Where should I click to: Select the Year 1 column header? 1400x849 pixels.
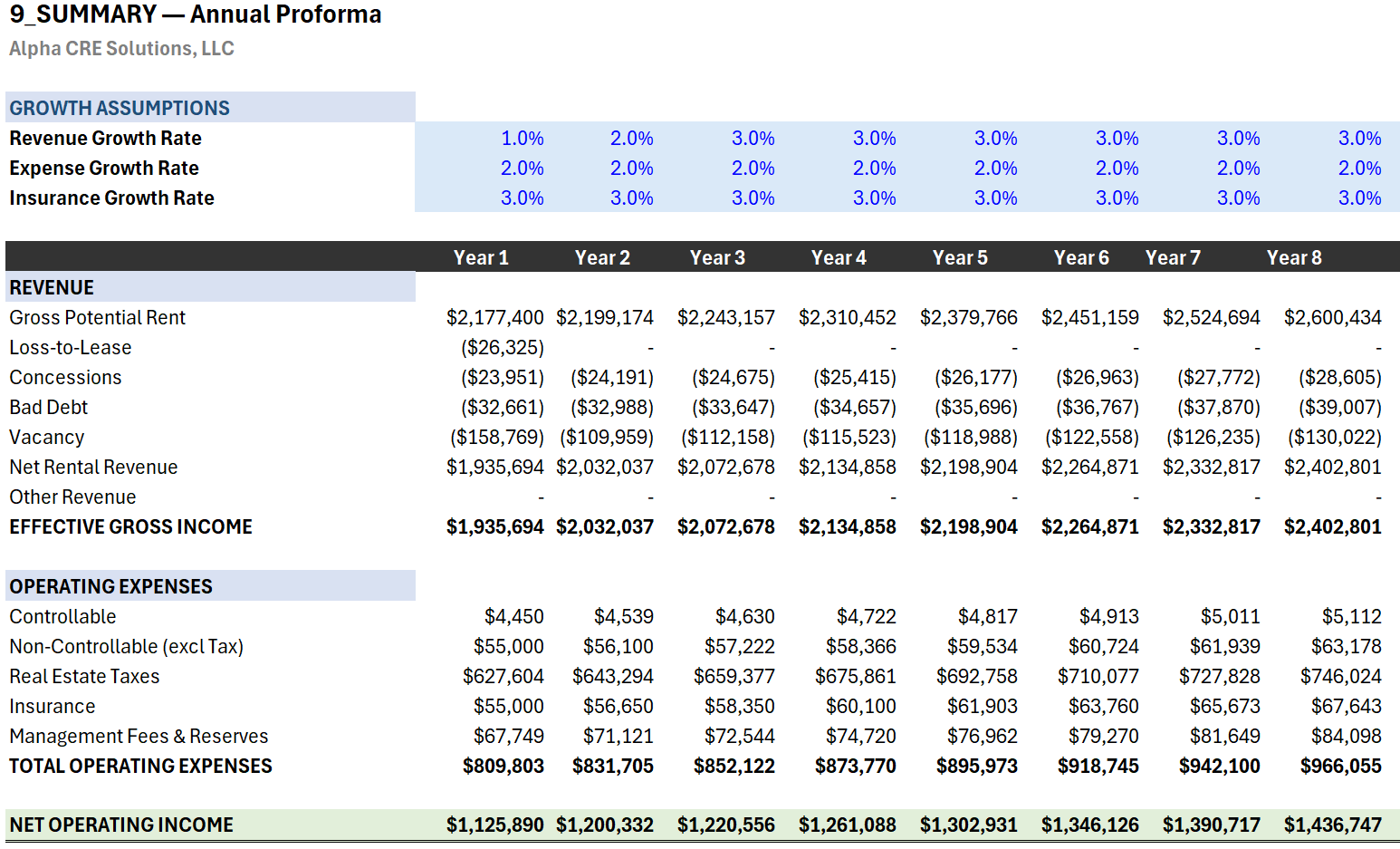point(481,257)
